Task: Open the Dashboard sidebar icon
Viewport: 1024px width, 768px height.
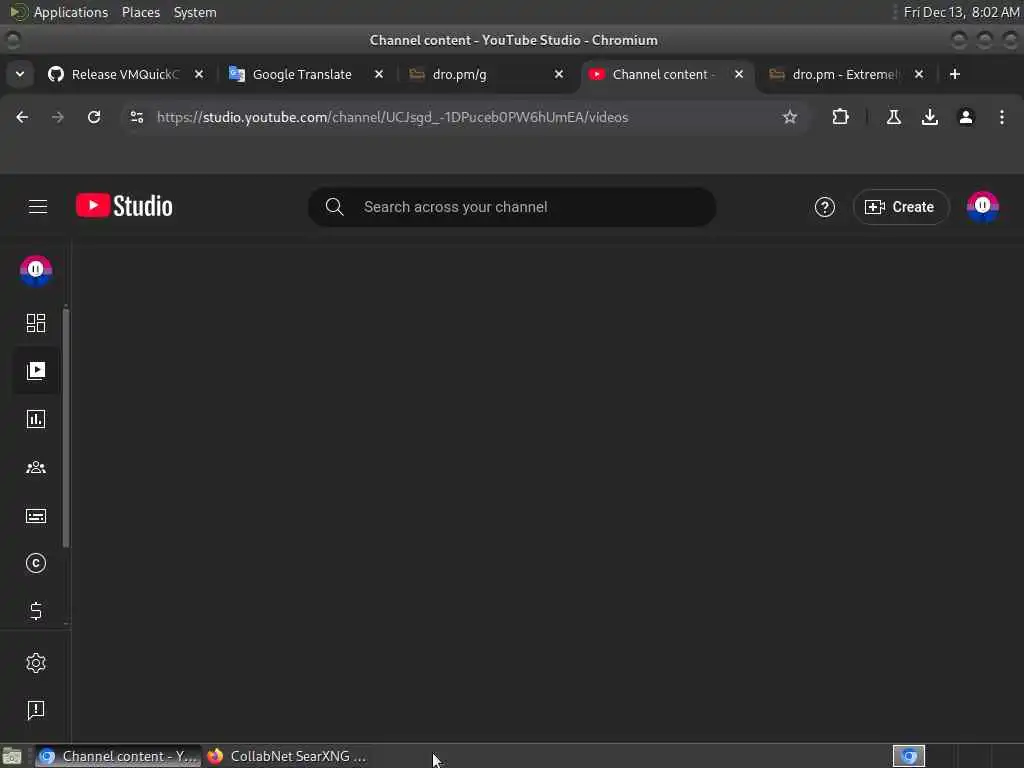Action: tap(36, 323)
